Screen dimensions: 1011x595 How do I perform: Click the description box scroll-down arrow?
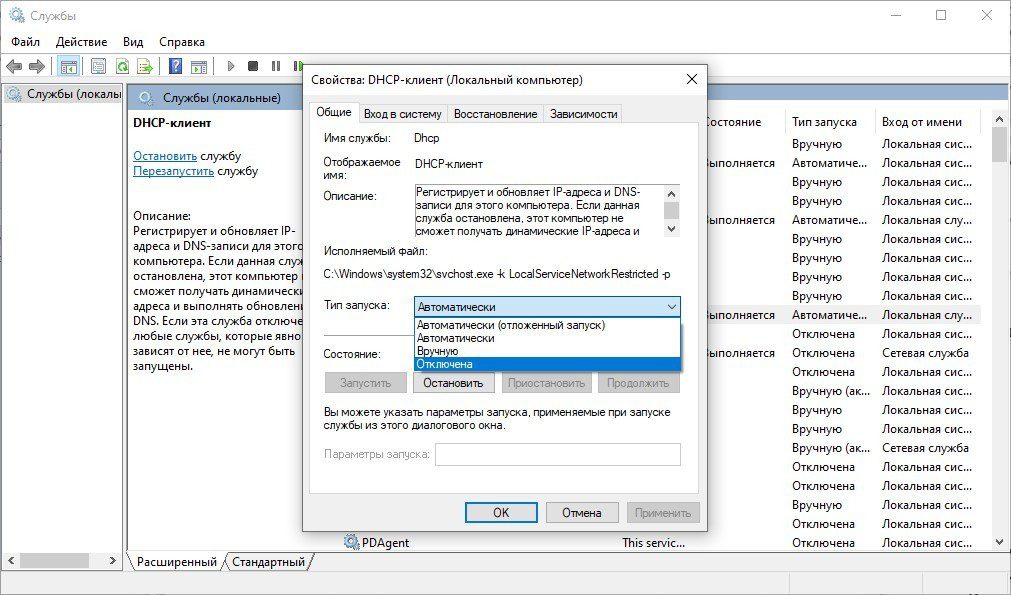tap(671, 229)
